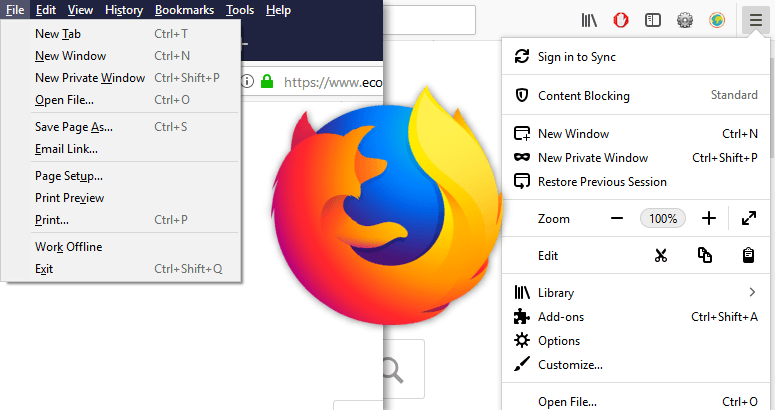Expand the Library submenu arrow
775x410 pixels.
[752, 293]
